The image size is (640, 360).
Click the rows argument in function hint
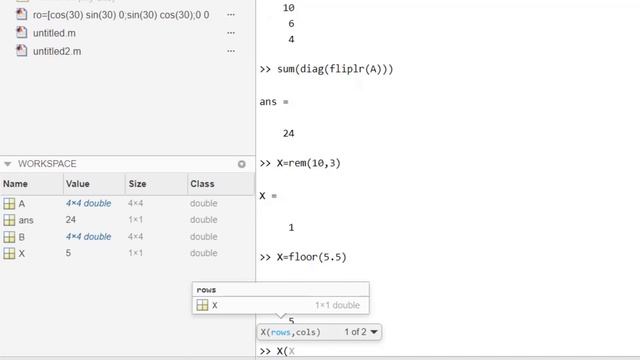point(280,332)
